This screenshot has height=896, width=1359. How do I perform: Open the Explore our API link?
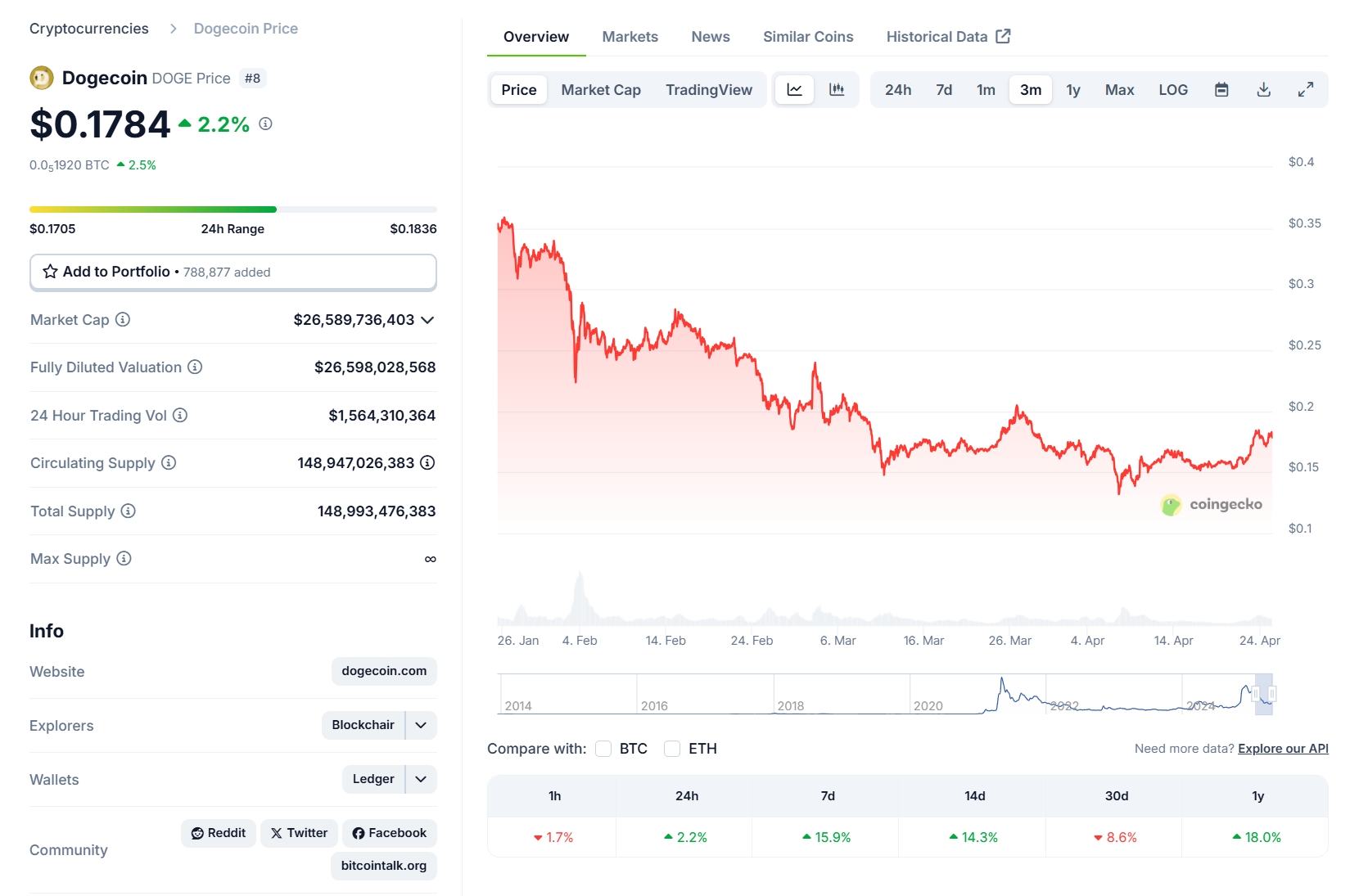[1282, 748]
